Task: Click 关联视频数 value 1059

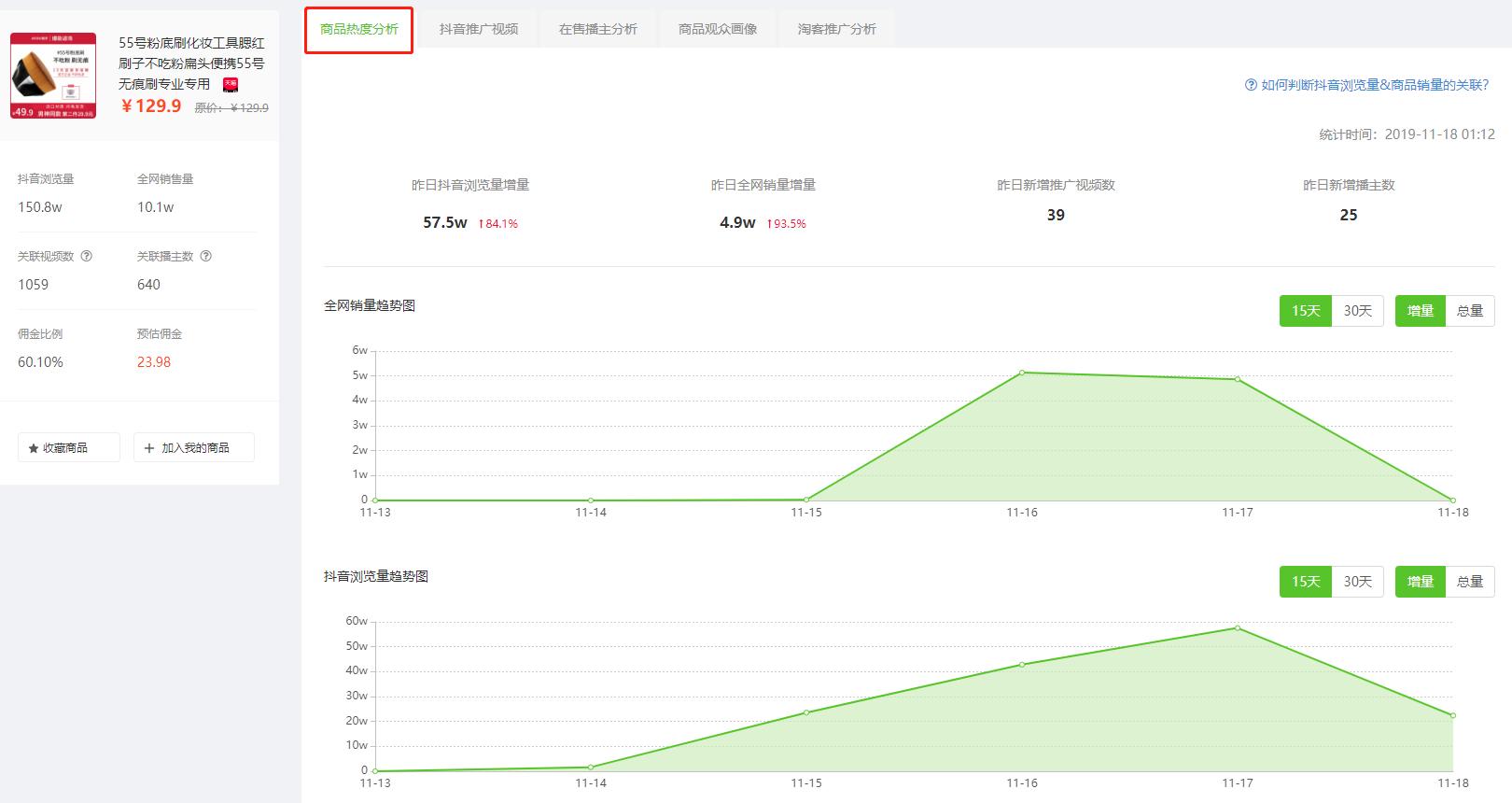Action: [x=33, y=285]
